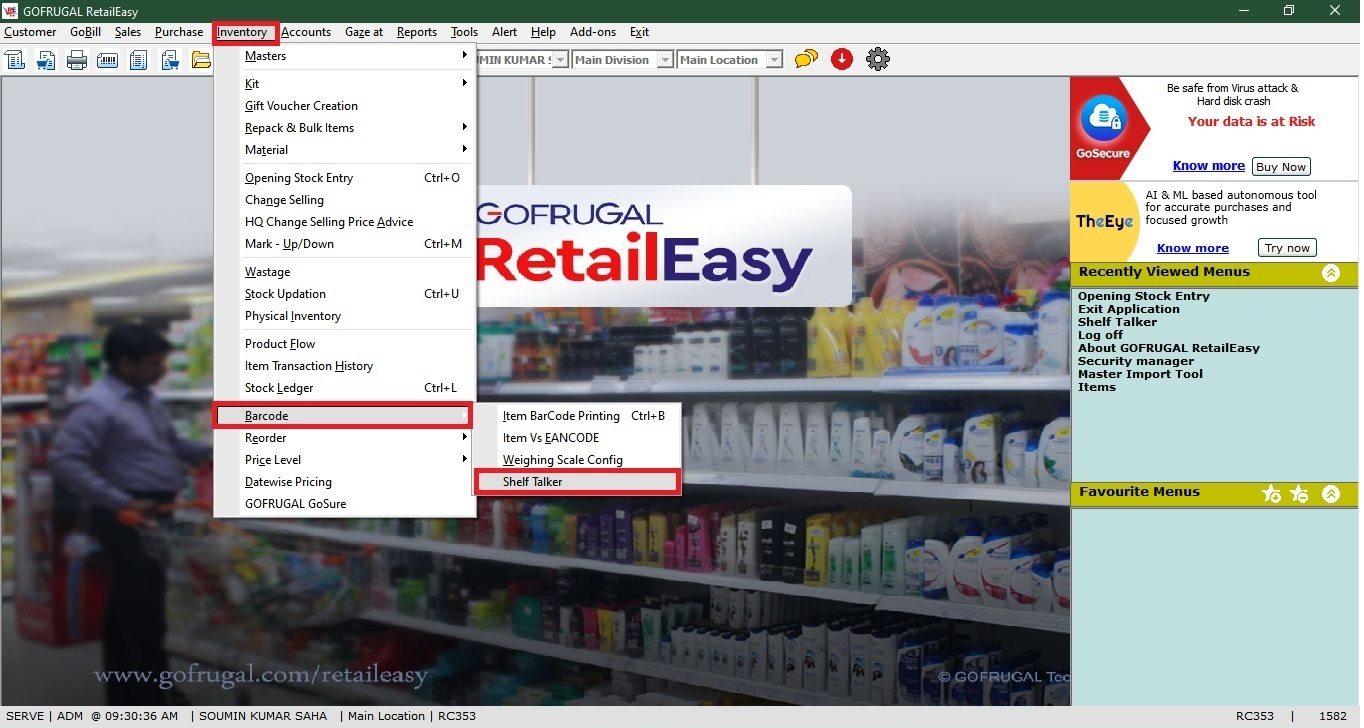Image resolution: width=1364 pixels, height=728 pixels.
Task: Open recently viewed Master Import Tool
Action: [1141, 374]
